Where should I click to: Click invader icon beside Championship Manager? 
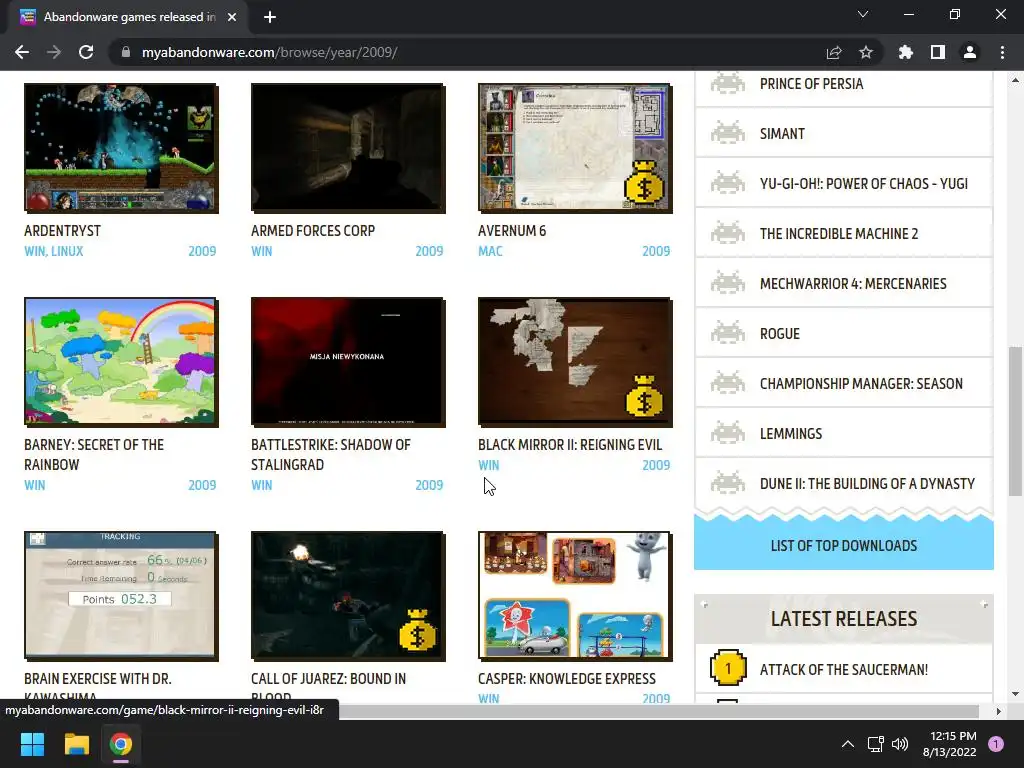click(x=728, y=383)
